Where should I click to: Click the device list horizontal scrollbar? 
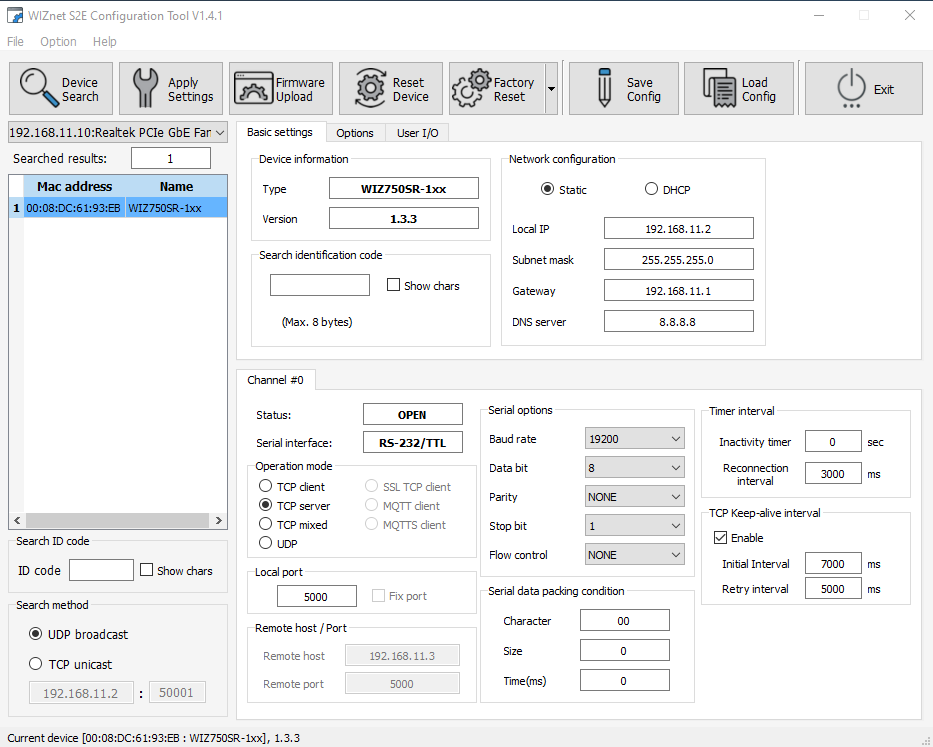[118, 520]
